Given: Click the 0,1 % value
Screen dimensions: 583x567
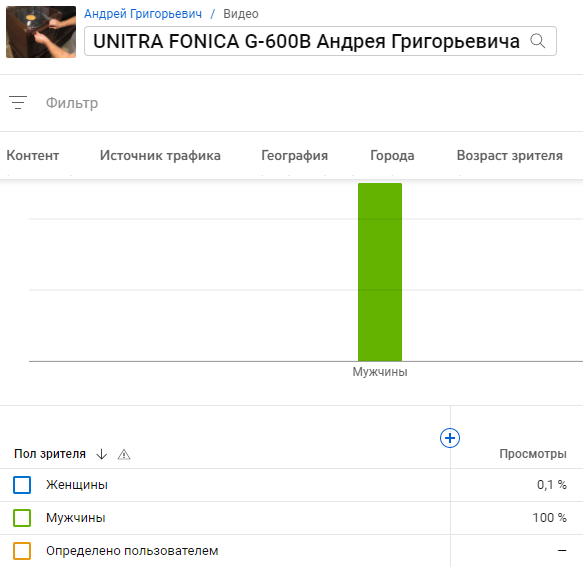Looking at the screenshot, I should [x=552, y=485].
